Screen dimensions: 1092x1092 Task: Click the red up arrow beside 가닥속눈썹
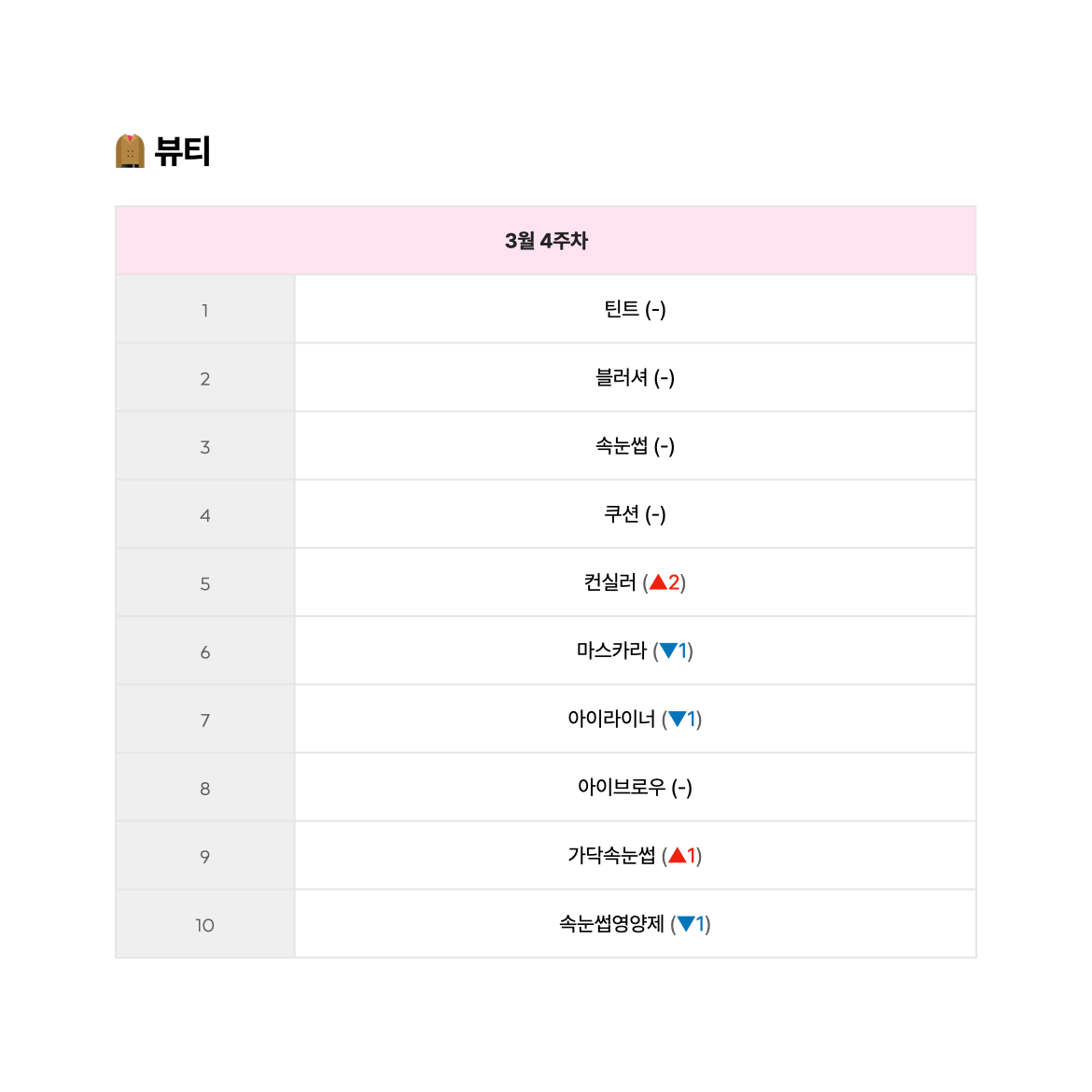pyautogui.click(x=677, y=855)
